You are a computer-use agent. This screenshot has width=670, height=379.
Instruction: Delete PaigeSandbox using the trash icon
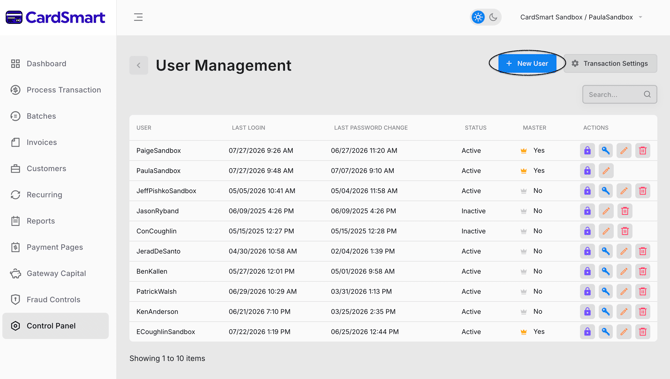click(643, 150)
